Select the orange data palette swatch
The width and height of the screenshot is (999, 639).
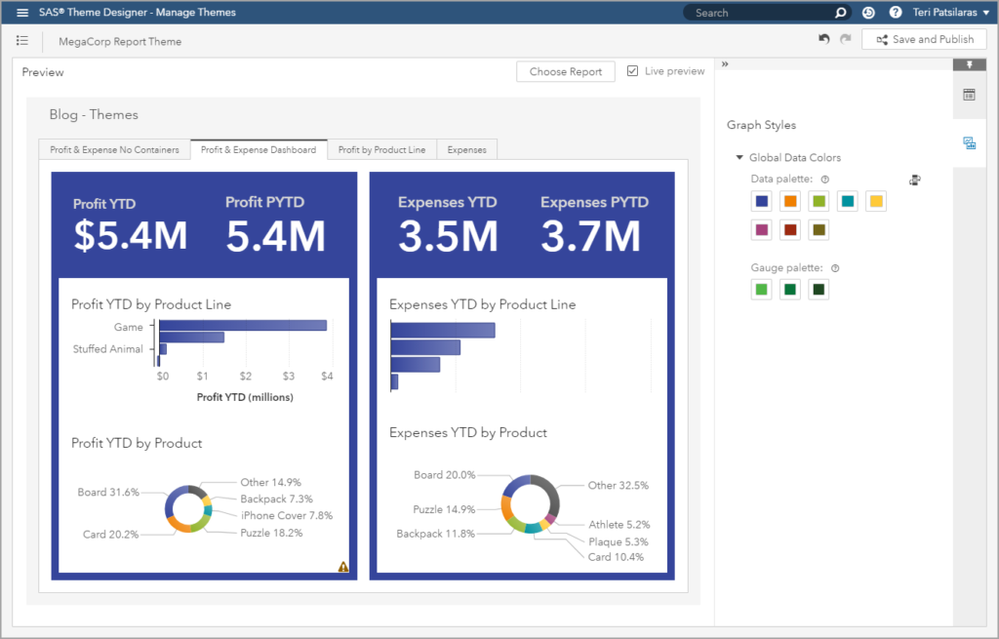point(790,202)
